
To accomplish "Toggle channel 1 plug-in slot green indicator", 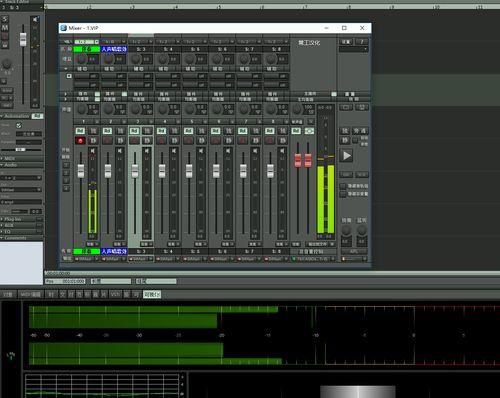I will click(97, 94).
